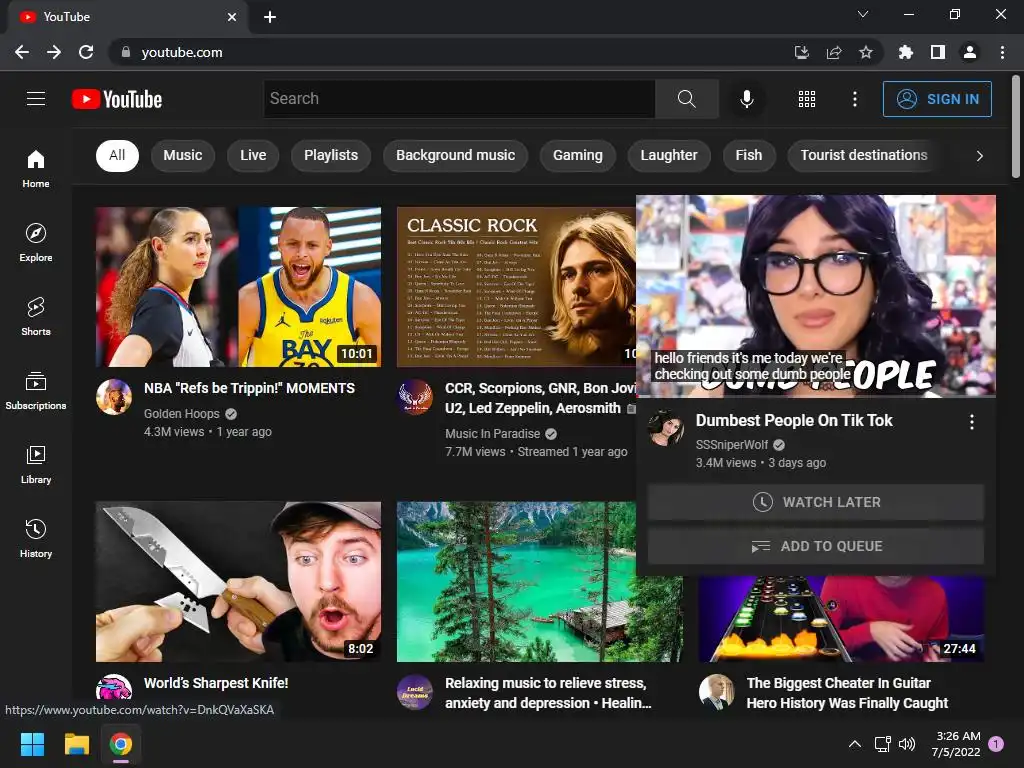Go to Home in sidebar

pyautogui.click(x=36, y=168)
